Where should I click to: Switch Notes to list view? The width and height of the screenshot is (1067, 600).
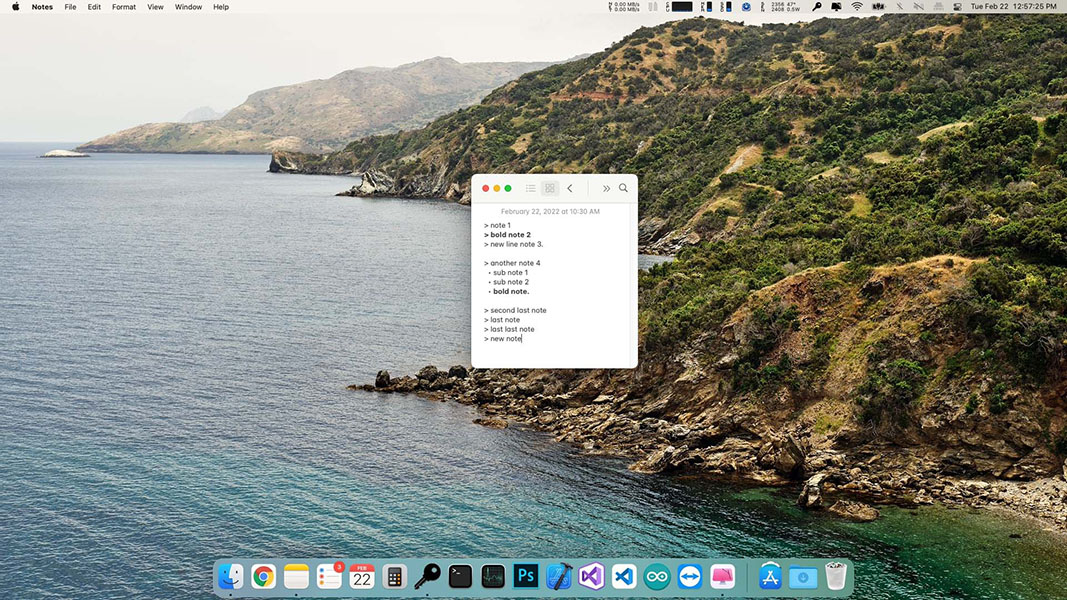pyautogui.click(x=530, y=188)
